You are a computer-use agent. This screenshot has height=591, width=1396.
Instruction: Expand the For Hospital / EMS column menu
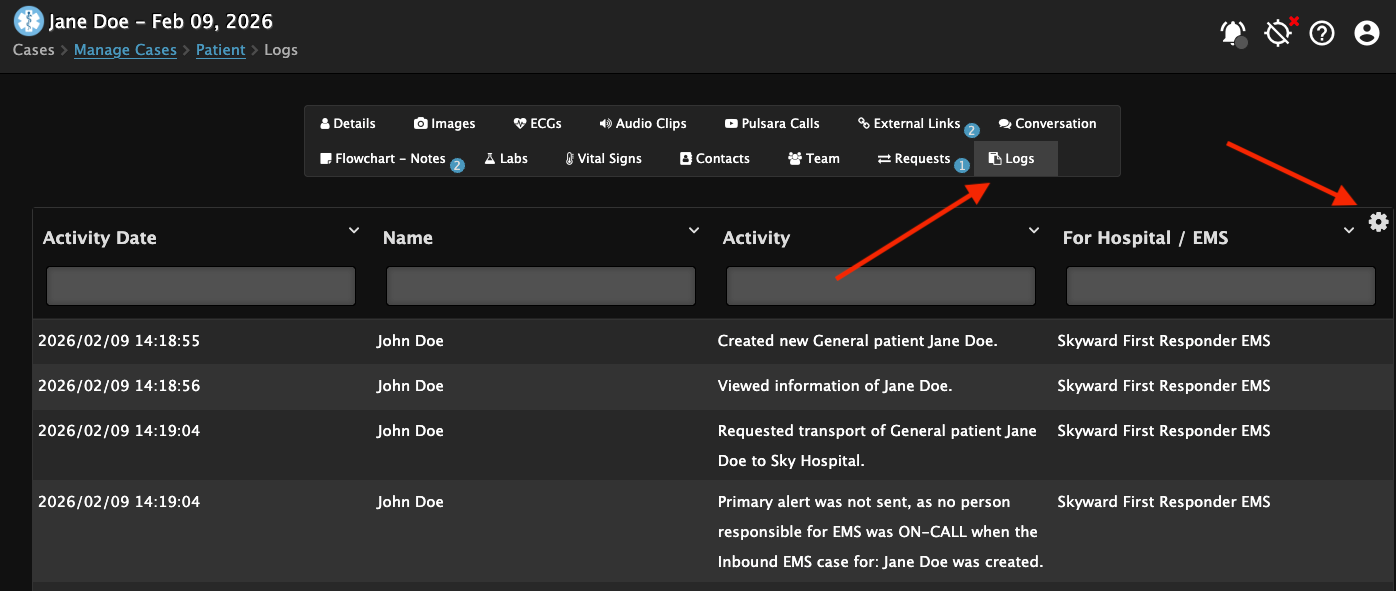click(x=1349, y=231)
